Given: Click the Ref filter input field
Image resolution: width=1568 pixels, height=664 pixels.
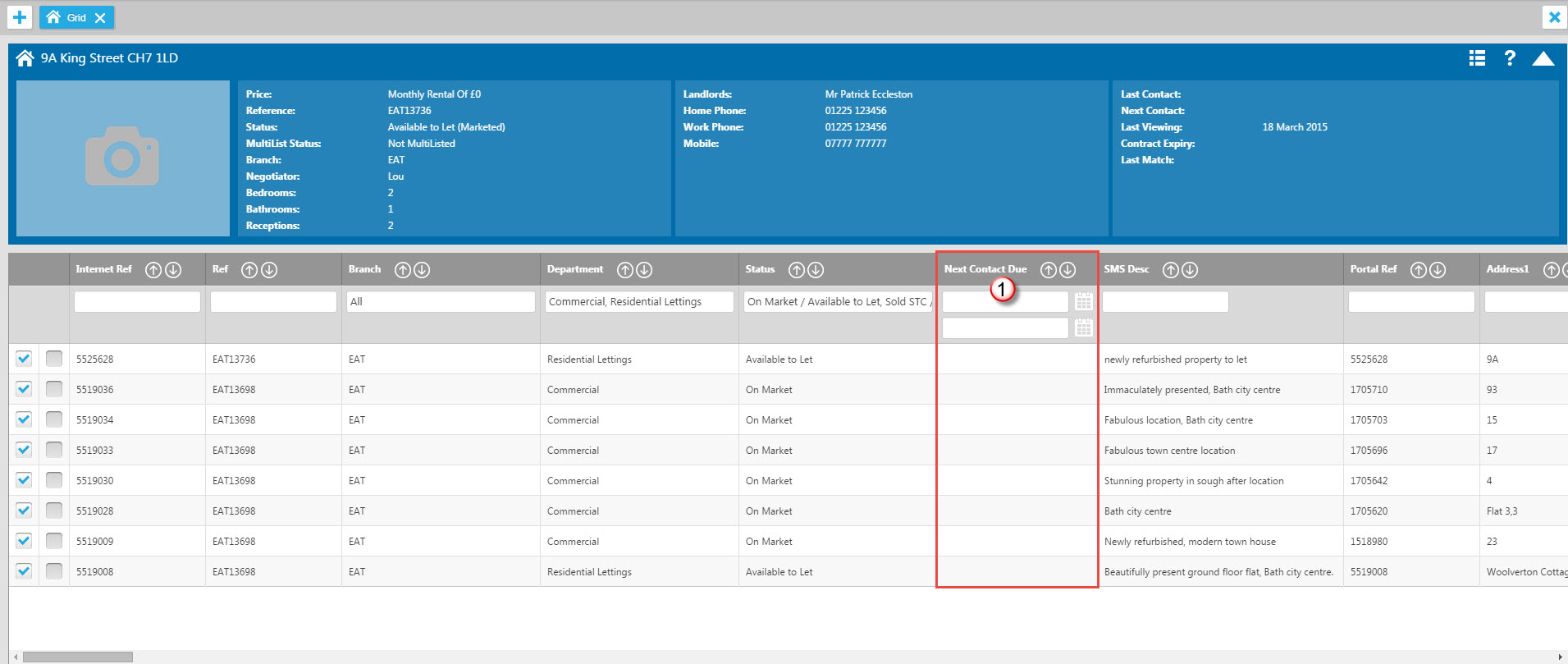Looking at the screenshot, I should [273, 302].
